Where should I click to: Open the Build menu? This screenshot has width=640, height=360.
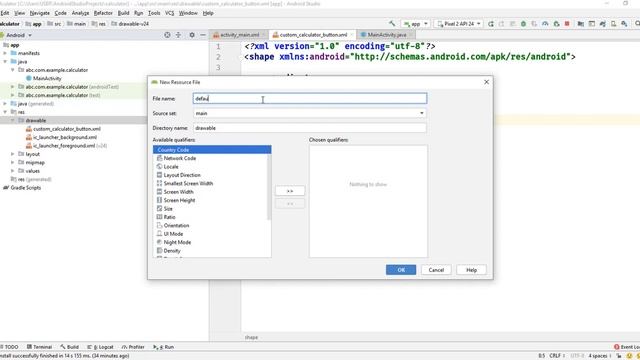coord(123,13)
